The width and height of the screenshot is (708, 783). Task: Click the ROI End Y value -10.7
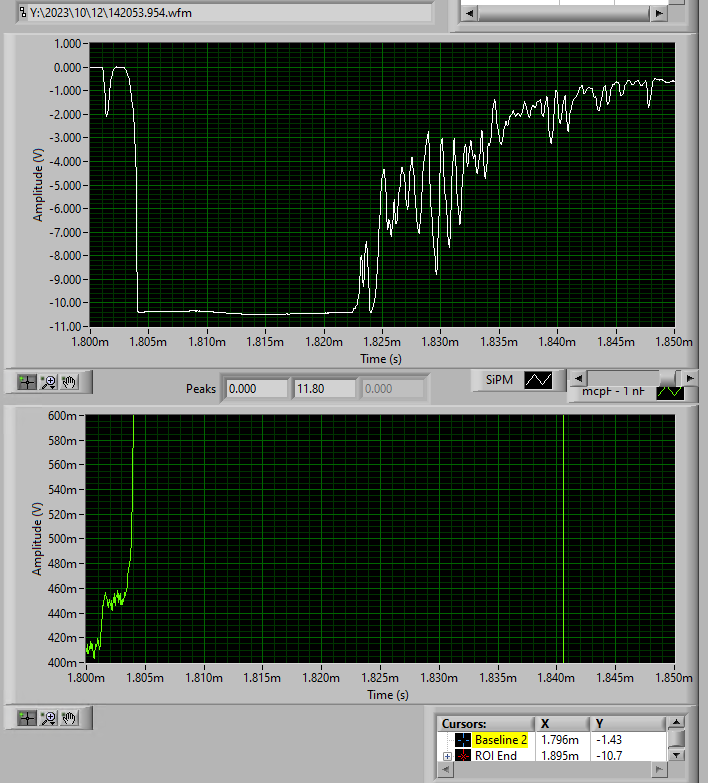tap(609, 756)
